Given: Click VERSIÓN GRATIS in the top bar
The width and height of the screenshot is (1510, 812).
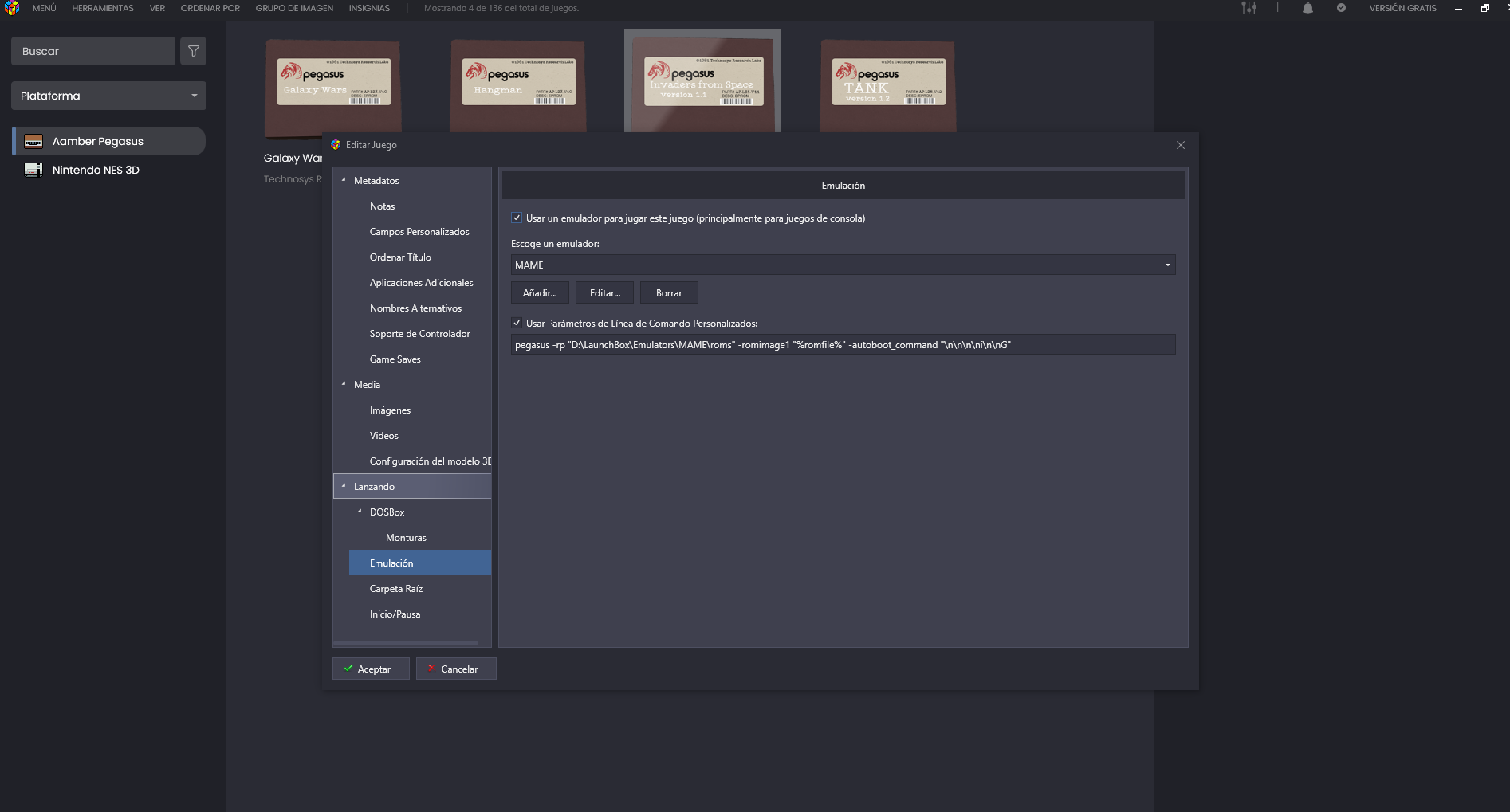Looking at the screenshot, I should point(1402,8).
